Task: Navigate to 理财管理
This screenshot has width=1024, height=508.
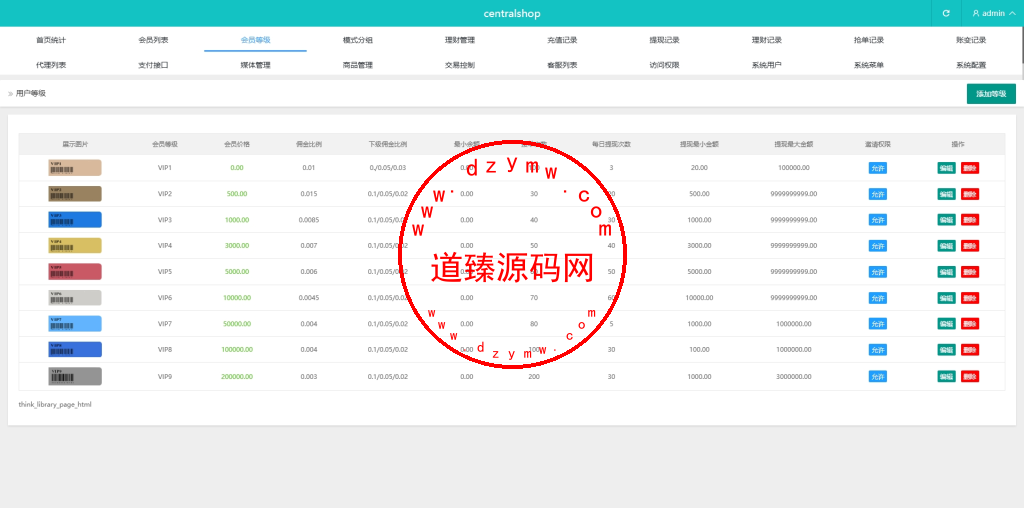Action: tap(460, 40)
